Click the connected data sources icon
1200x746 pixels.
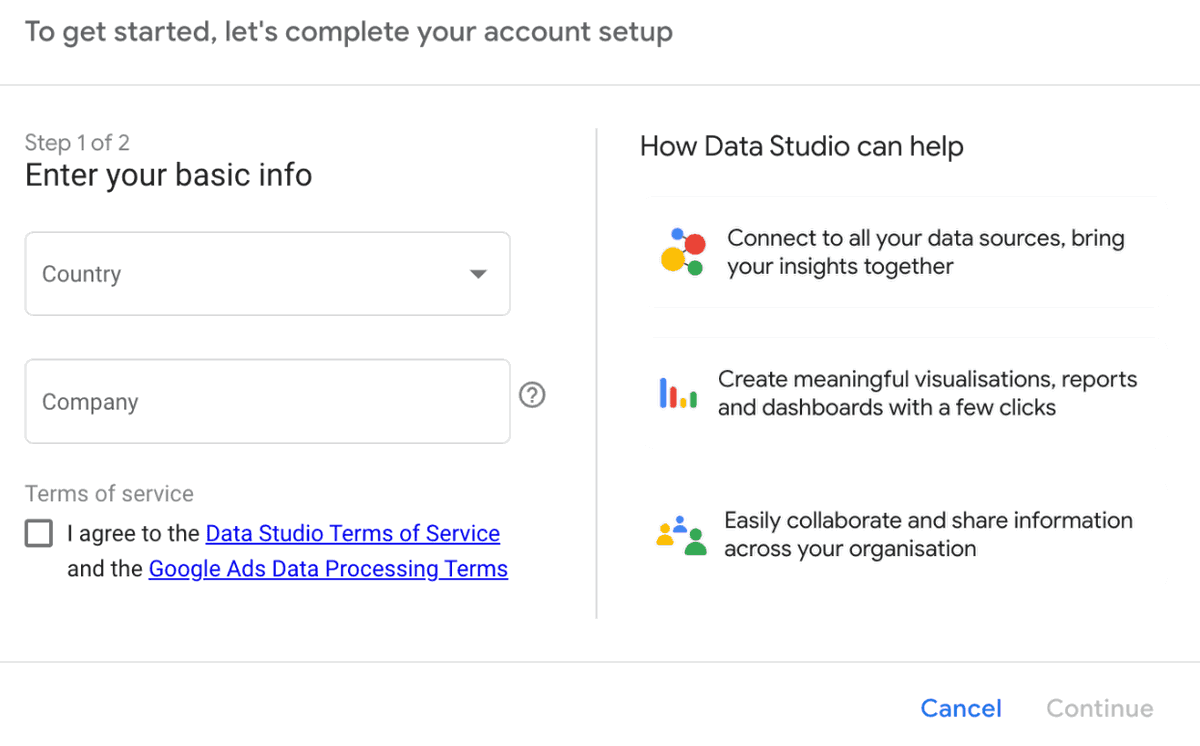pyautogui.click(x=683, y=252)
